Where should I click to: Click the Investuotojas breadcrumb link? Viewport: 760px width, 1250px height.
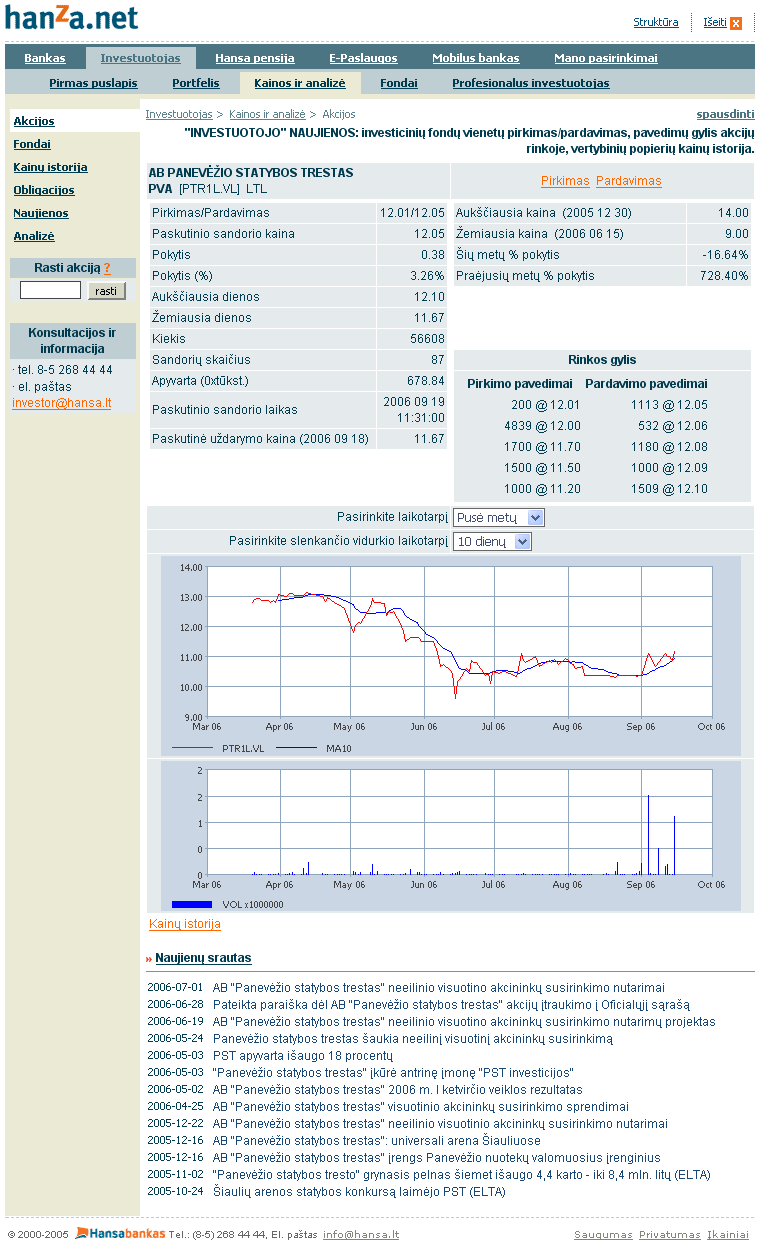179,114
